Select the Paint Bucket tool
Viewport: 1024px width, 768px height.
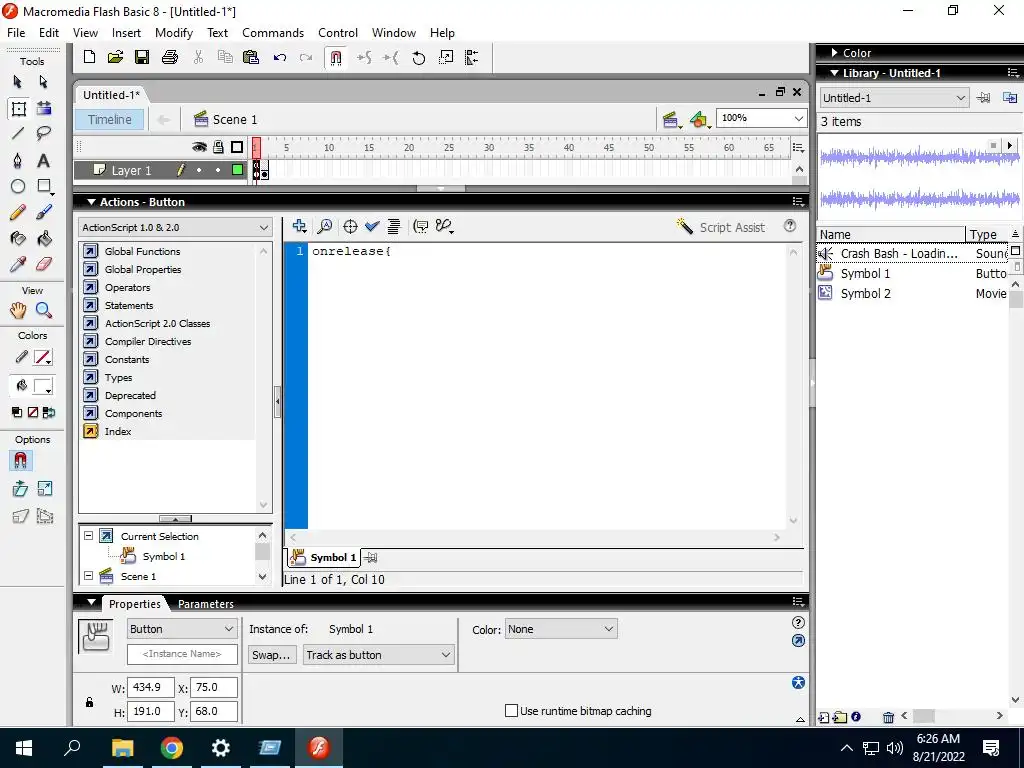tap(43, 238)
